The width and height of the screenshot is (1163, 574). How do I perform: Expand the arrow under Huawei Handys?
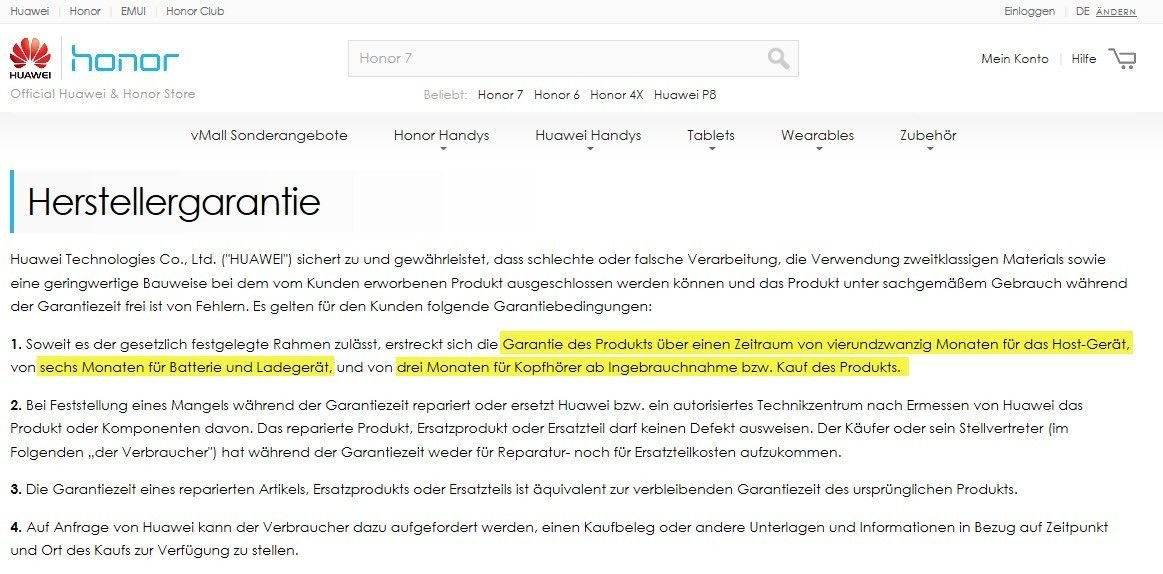[x=590, y=149]
